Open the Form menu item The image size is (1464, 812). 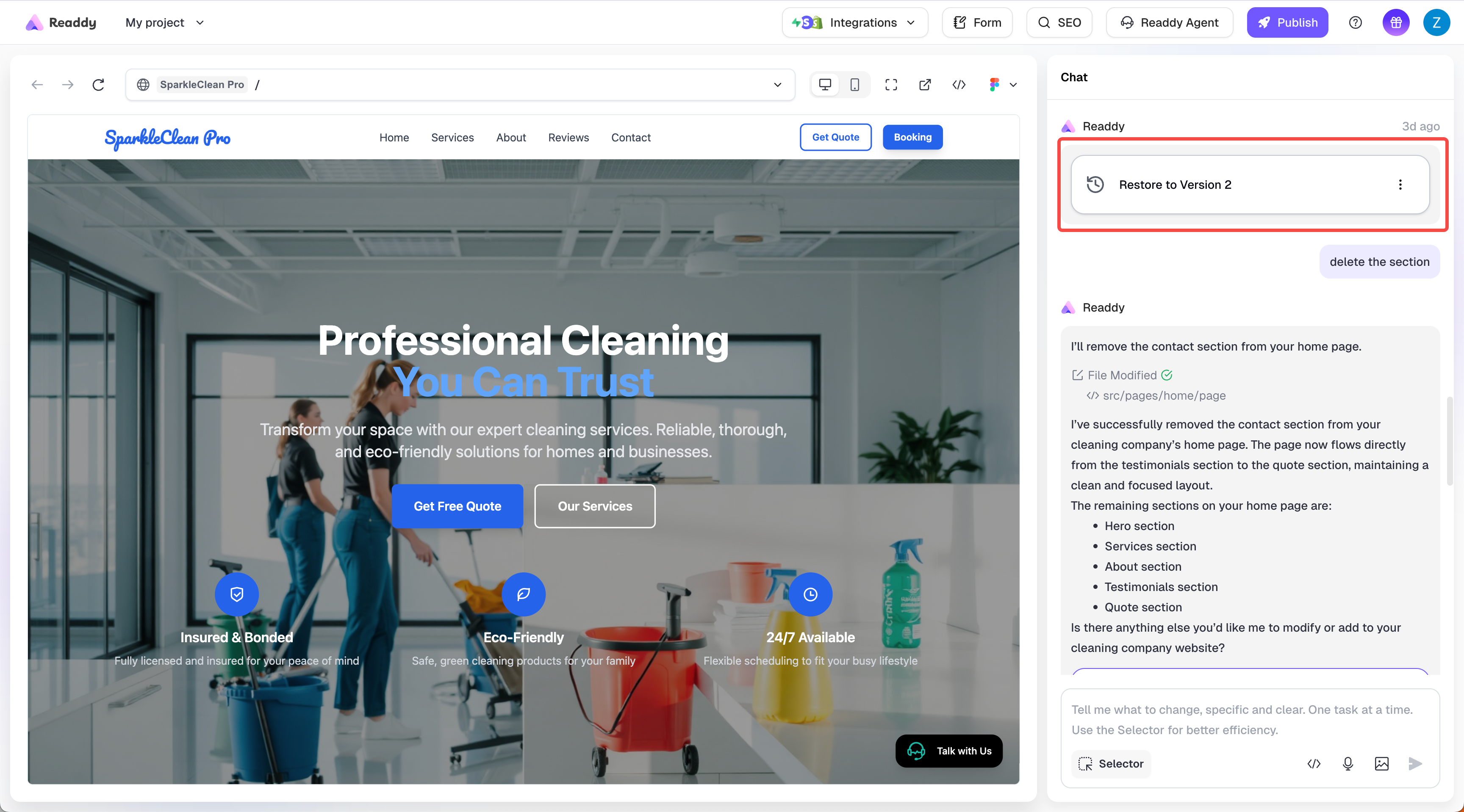(x=977, y=23)
